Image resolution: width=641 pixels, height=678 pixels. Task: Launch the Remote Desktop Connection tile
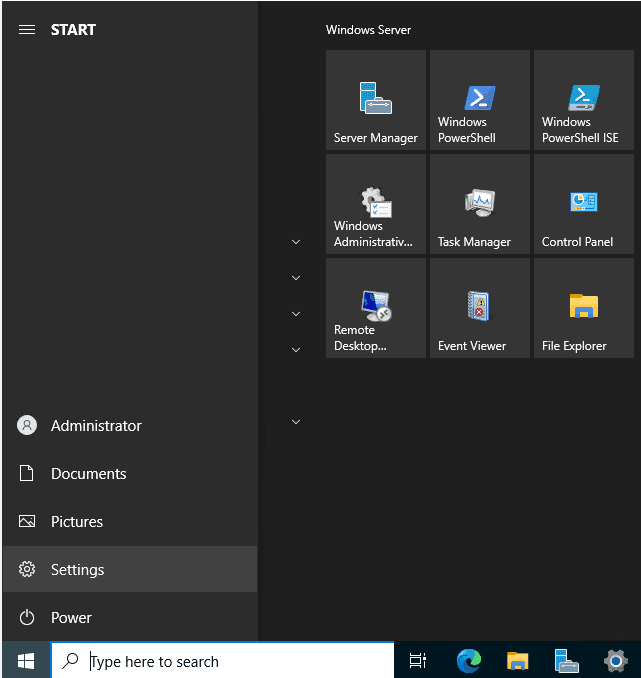pos(376,308)
